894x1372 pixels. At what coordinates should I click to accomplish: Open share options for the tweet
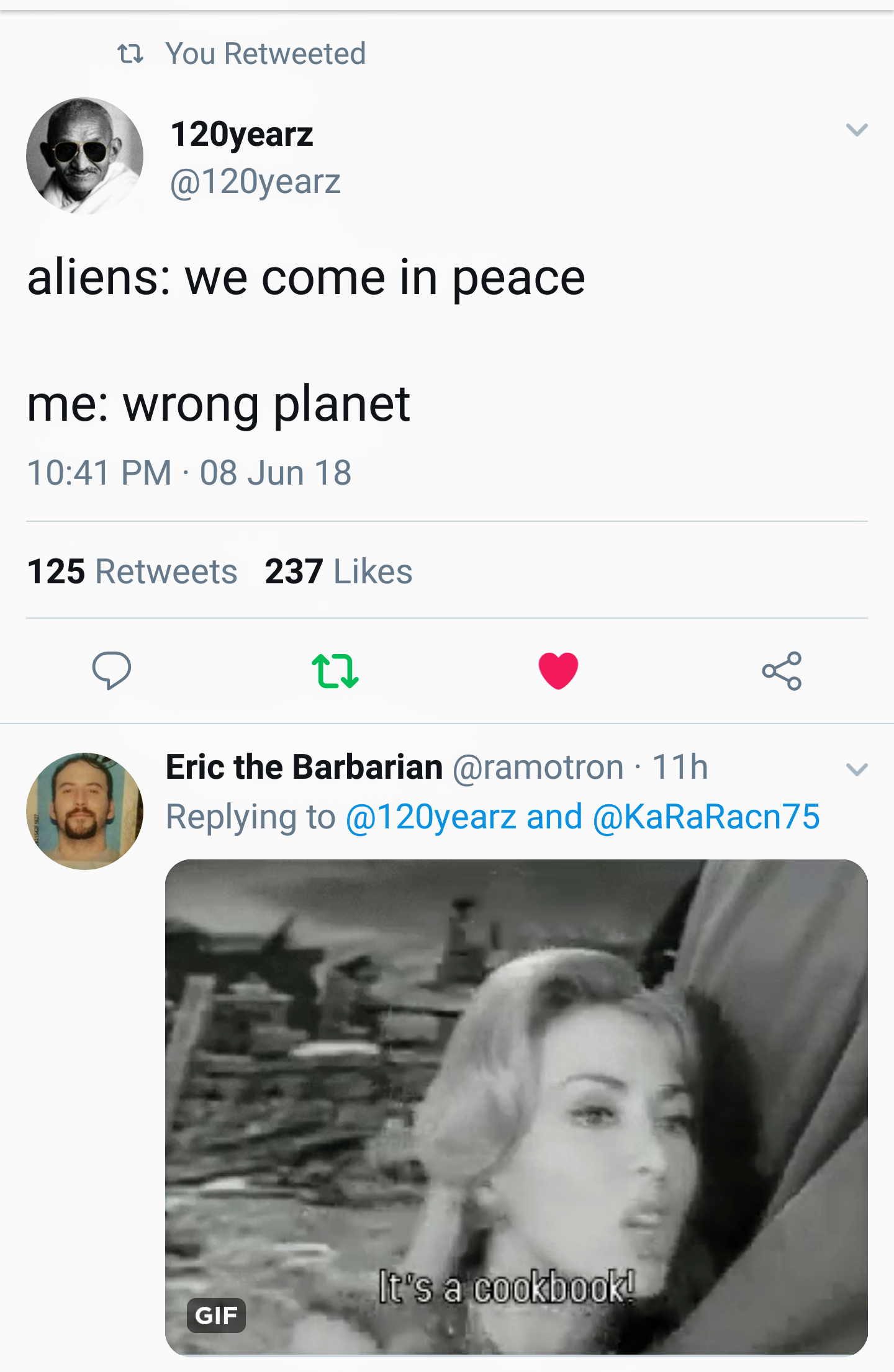tap(782, 671)
